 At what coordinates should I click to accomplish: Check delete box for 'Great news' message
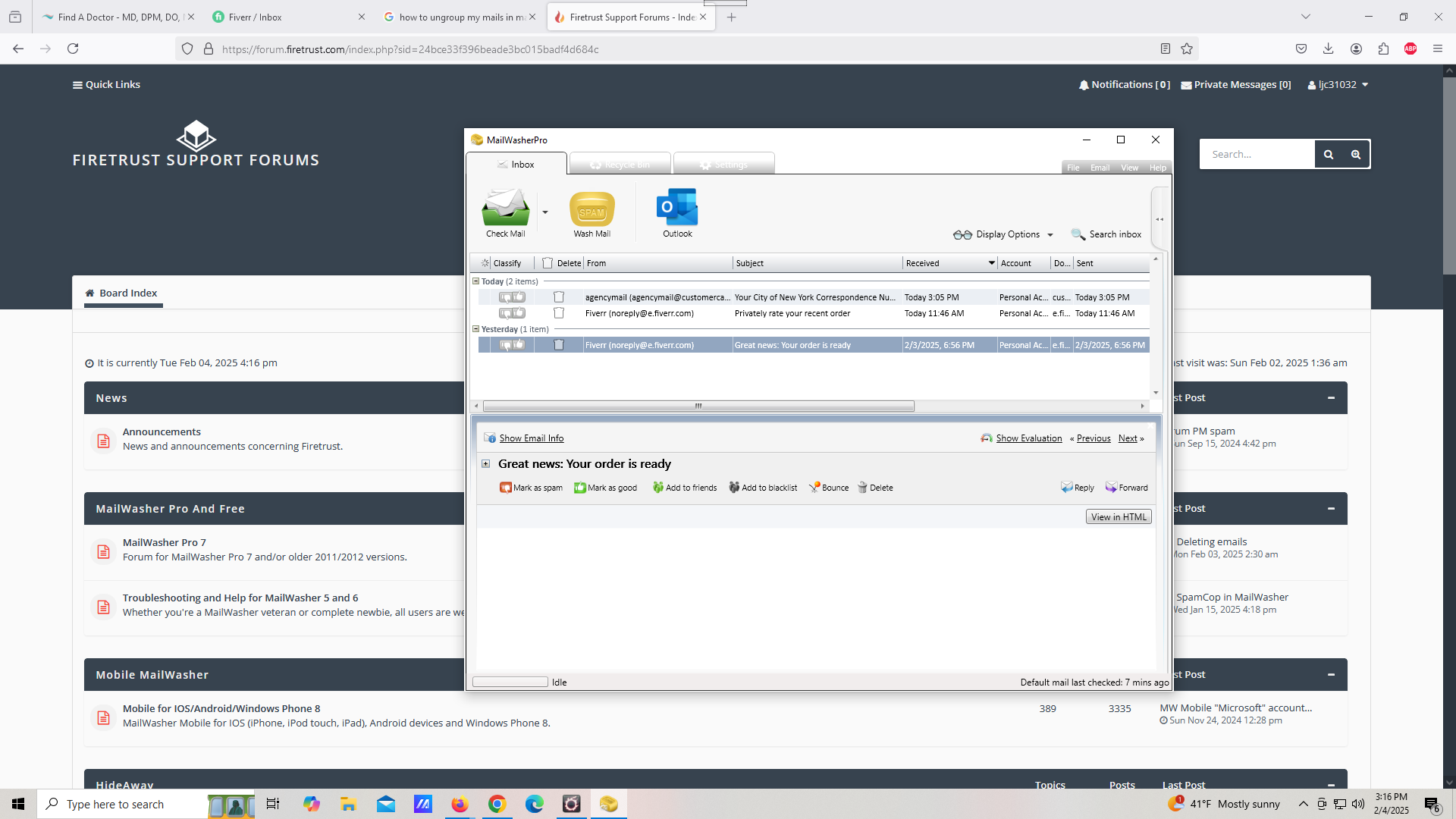(559, 345)
